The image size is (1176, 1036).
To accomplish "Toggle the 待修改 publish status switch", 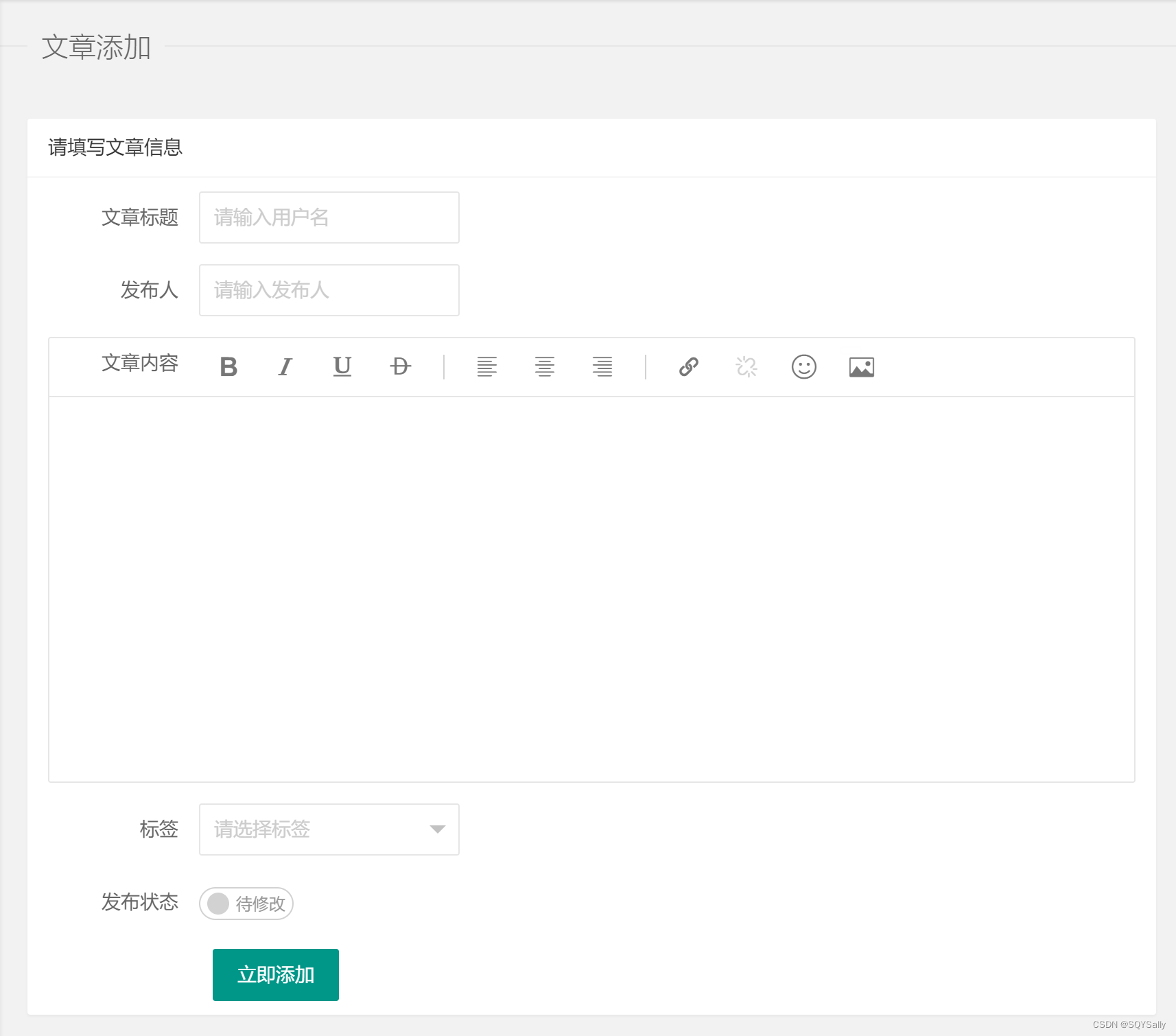I will click(246, 904).
